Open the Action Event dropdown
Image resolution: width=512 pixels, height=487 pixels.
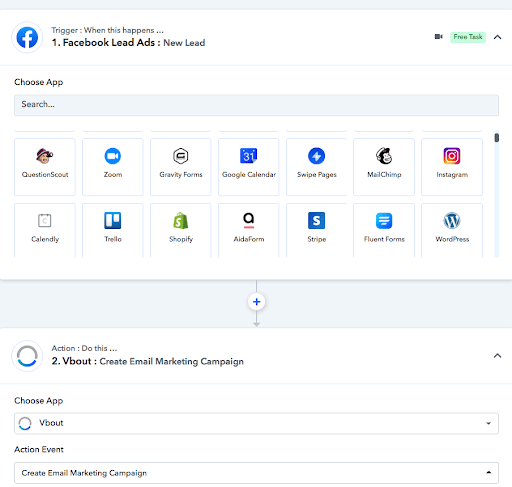[x=256, y=473]
